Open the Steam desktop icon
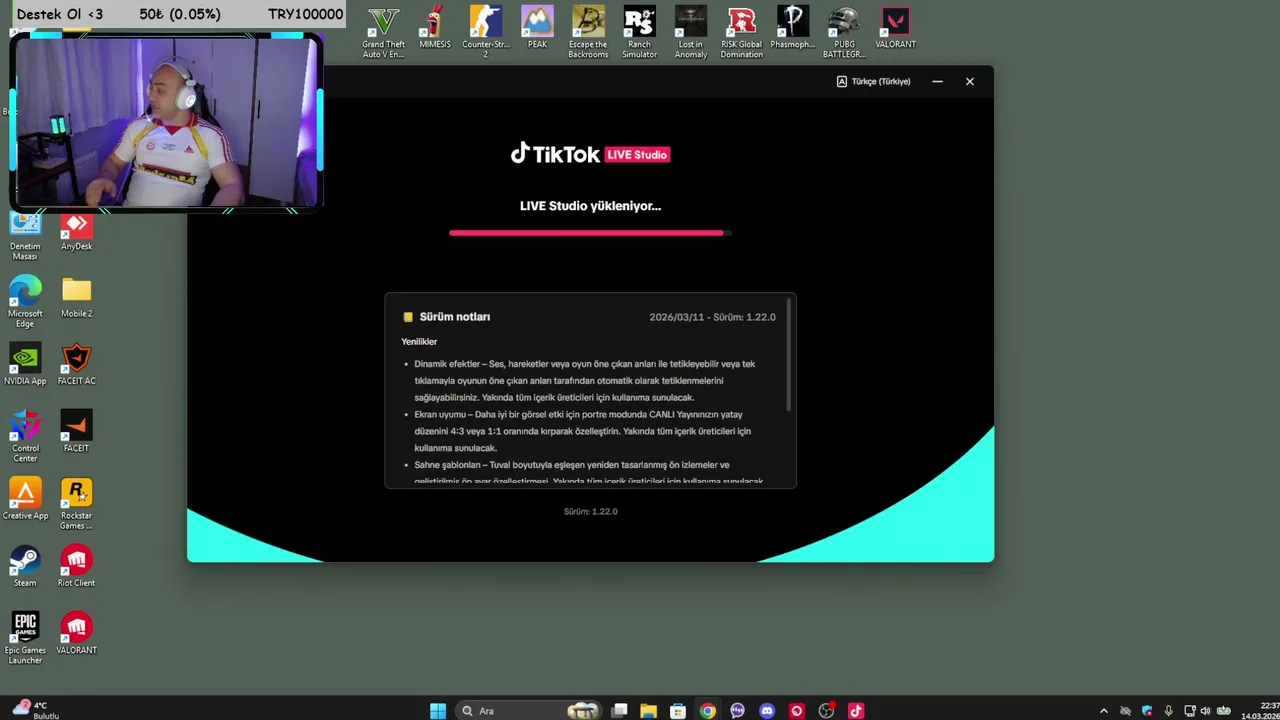Screen dimensions: 1280x720 25,567
